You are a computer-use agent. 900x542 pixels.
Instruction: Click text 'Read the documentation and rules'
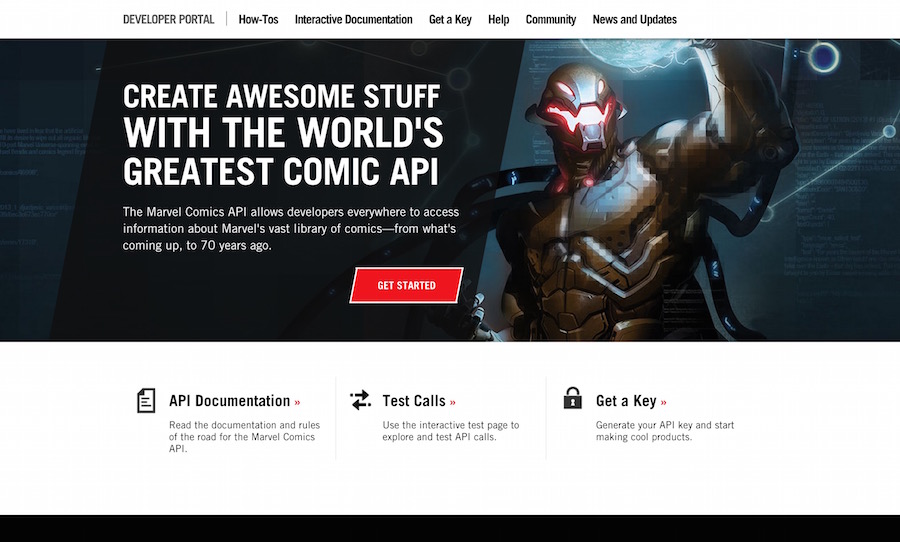click(245, 425)
